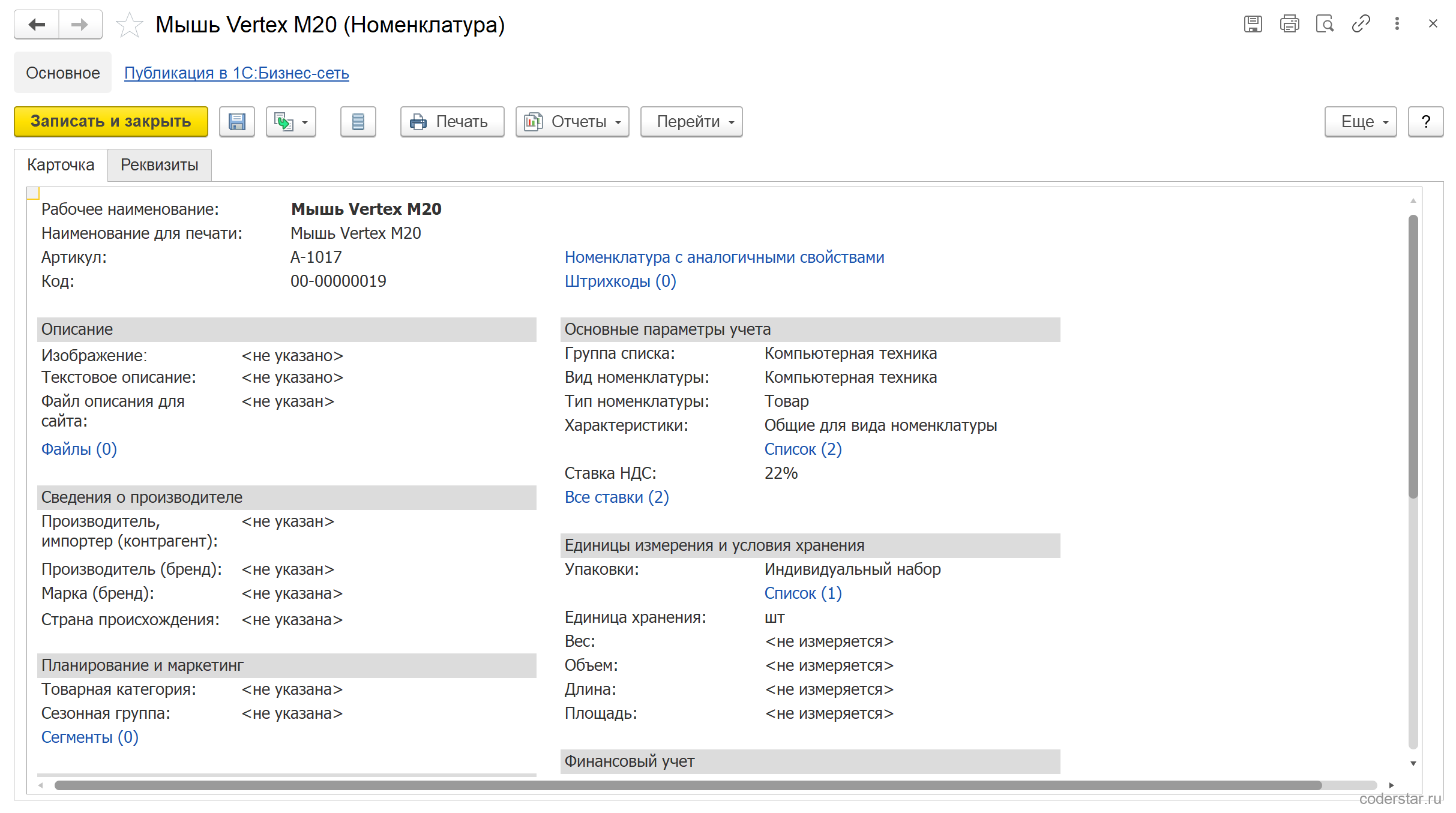This screenshot has width=1456, height=813.
Task: Click the Печать button
Action: point(453,122)
